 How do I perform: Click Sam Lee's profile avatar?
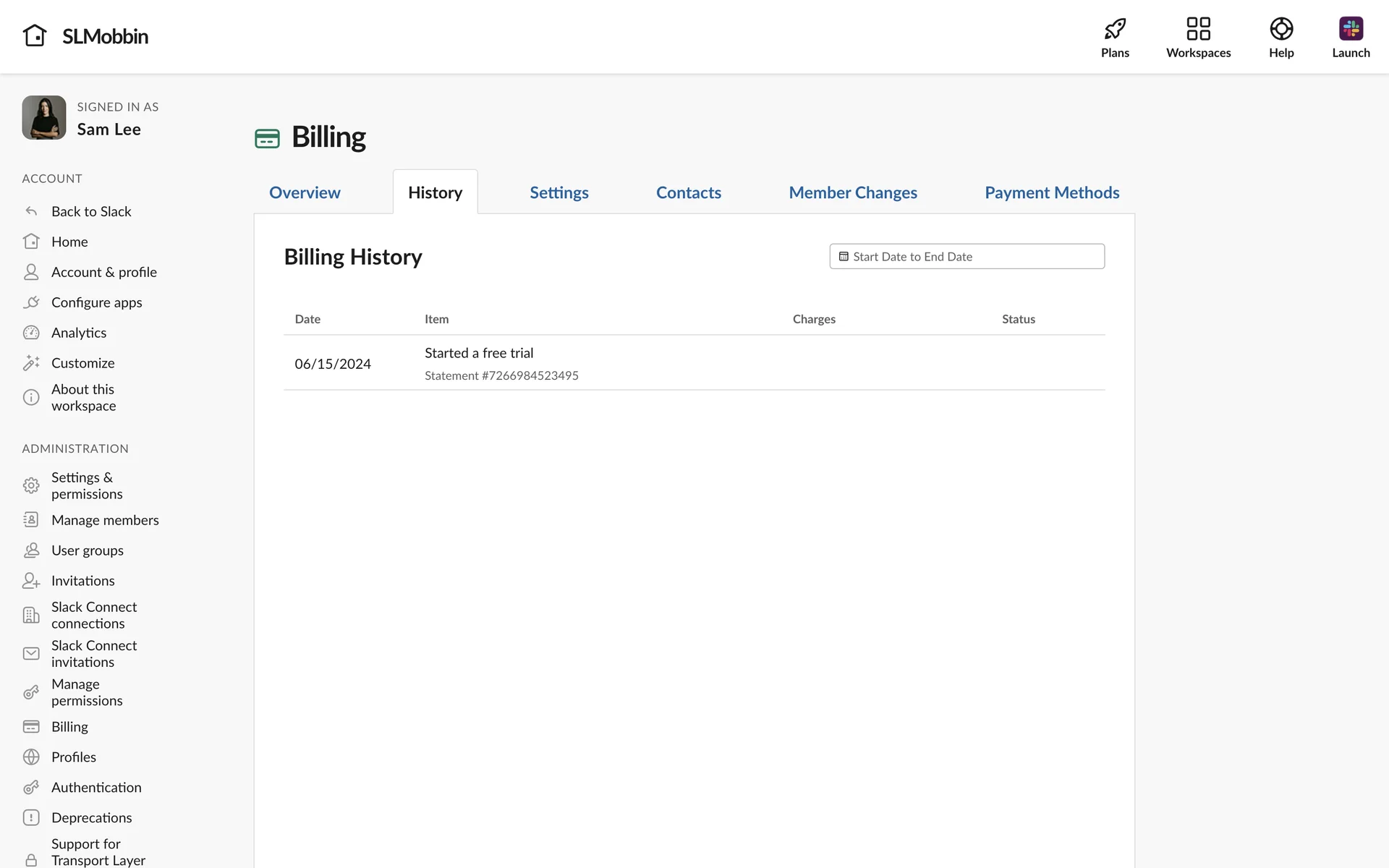pos(44,118)
